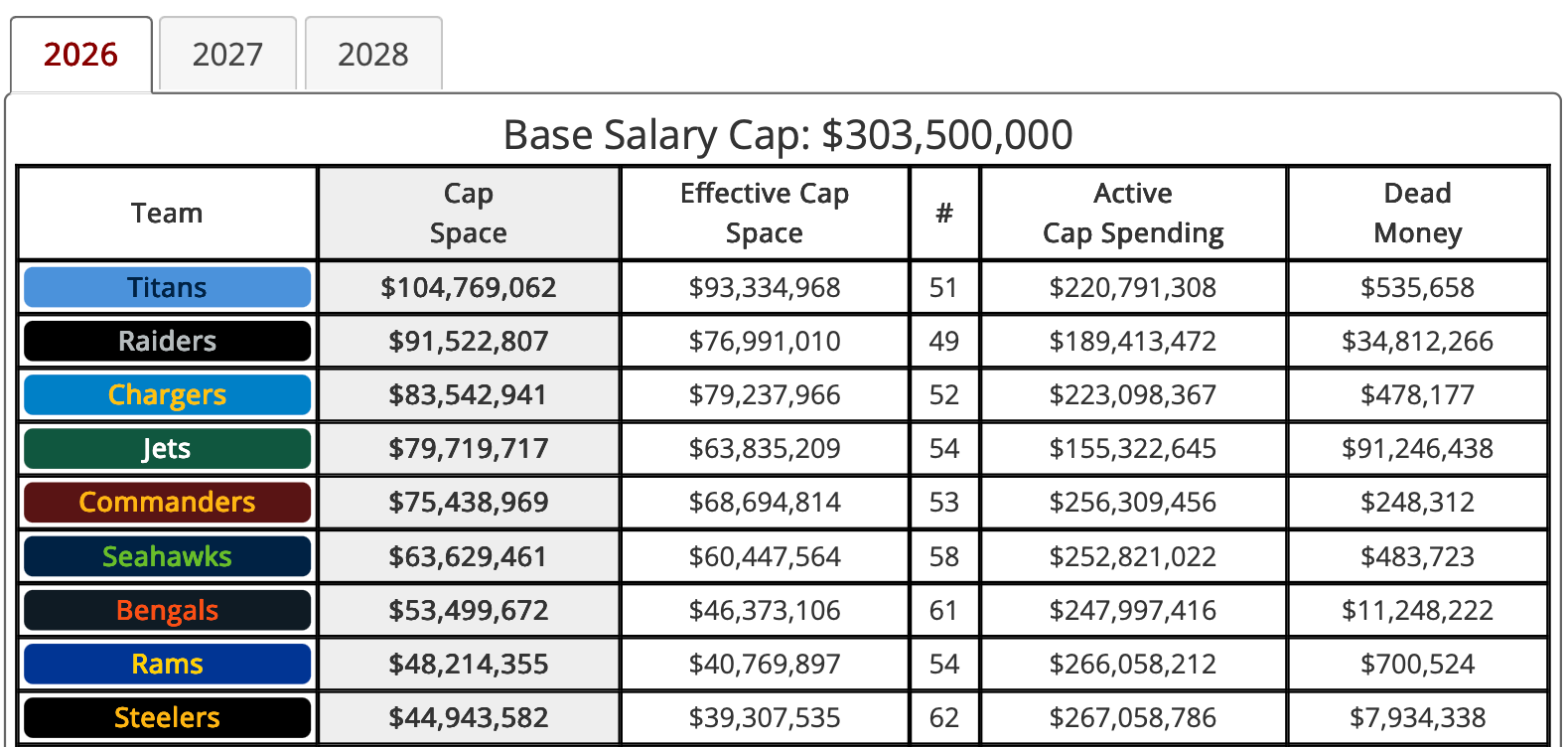Sort by the Team column header

167,214
